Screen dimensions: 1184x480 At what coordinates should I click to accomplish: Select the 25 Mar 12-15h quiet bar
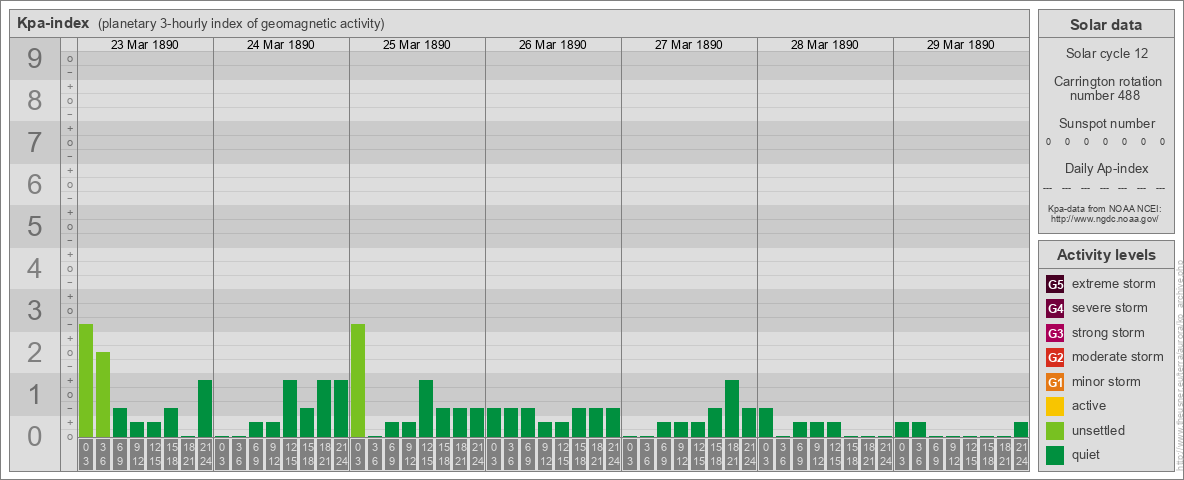point(426,408)
